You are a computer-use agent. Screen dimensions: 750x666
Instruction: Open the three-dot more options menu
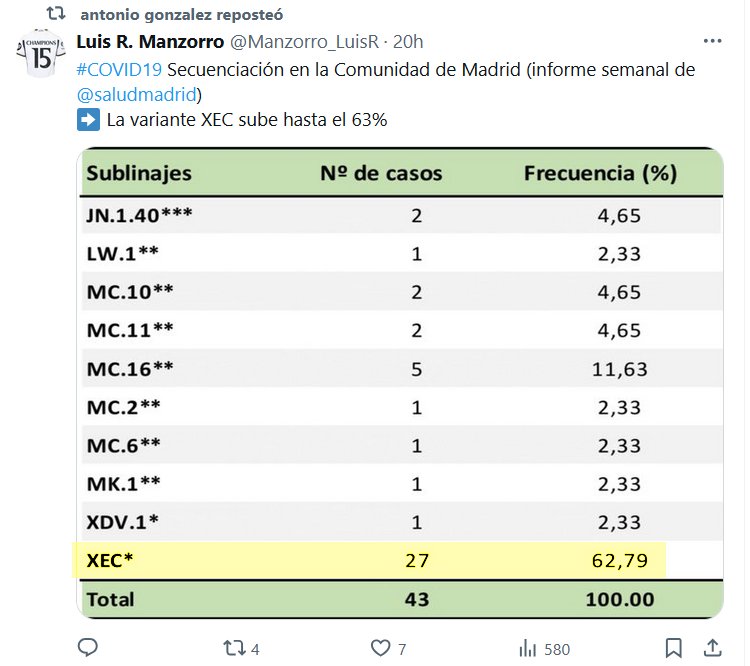(x=712, y=41)
